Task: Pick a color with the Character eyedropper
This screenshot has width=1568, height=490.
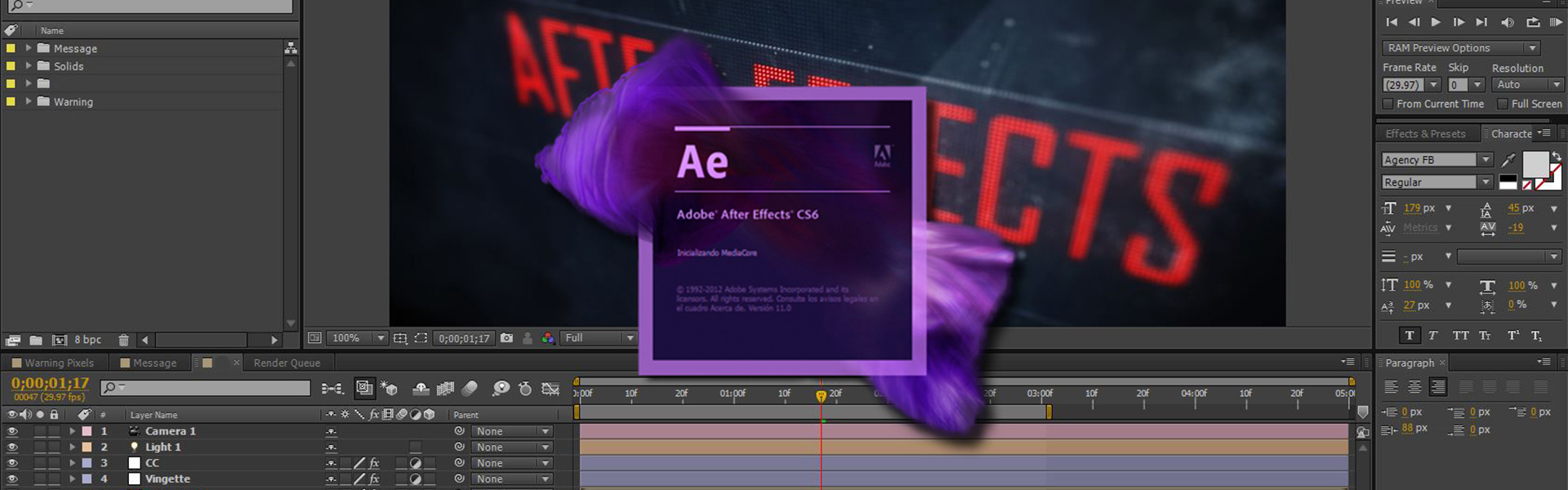Action: click(x=1508, y=160)
